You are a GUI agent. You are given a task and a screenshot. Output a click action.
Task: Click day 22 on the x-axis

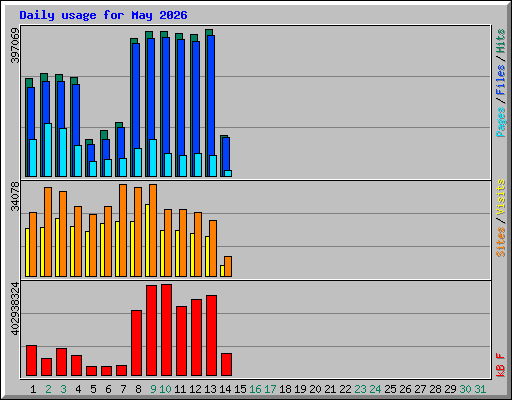345,389
